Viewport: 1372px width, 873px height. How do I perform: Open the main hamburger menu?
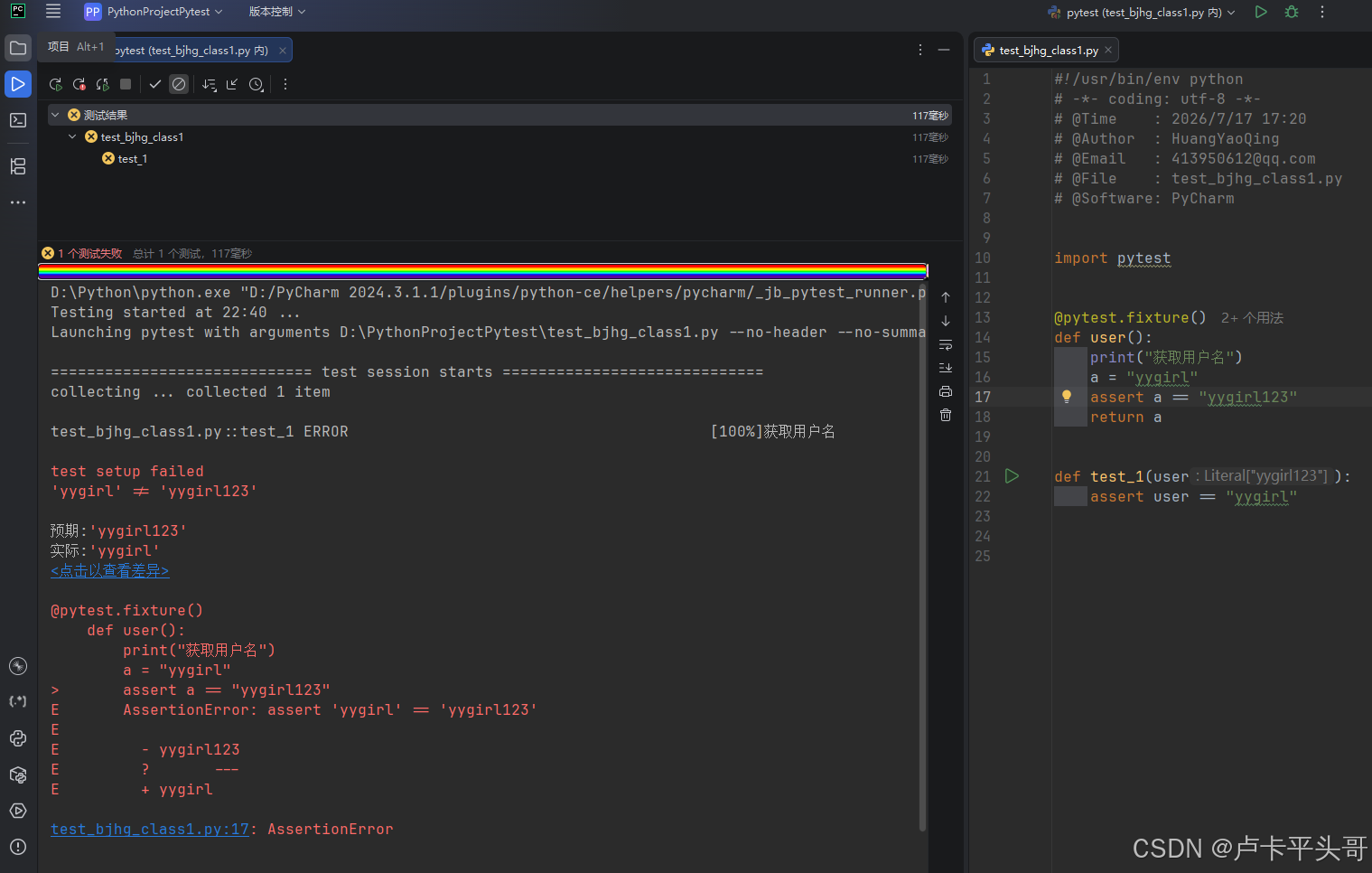[53, 12]
